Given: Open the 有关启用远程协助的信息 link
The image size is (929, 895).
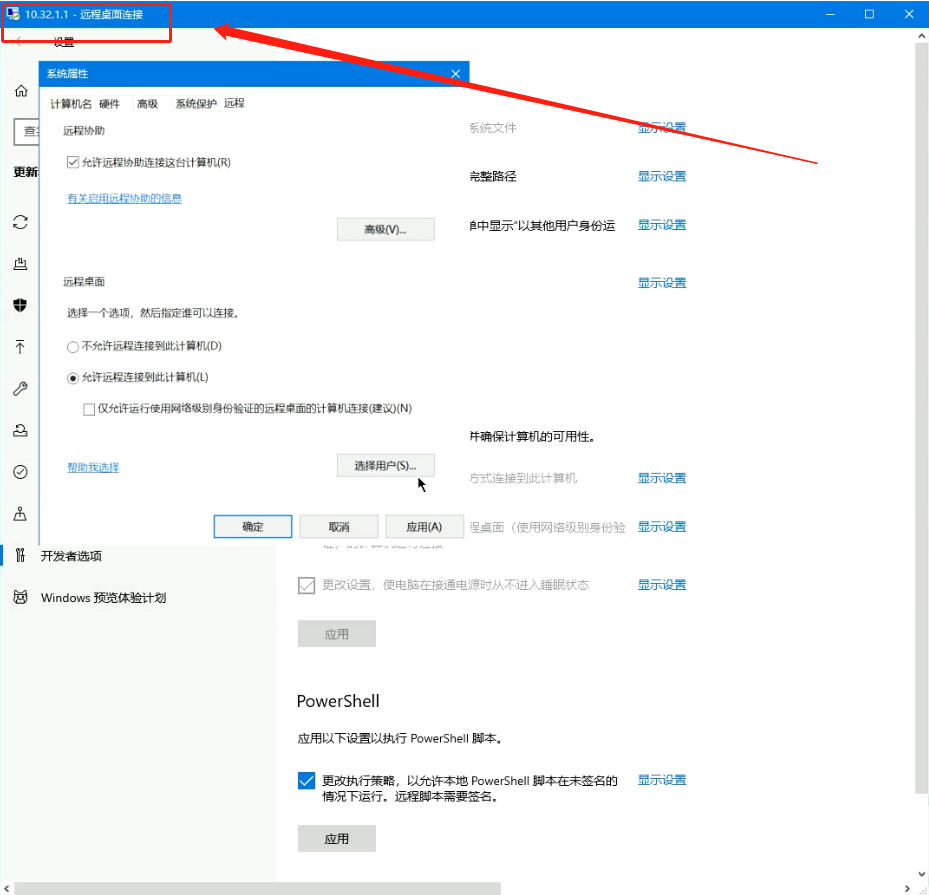Looking at the screenshot, I should (x=124, y=198).
